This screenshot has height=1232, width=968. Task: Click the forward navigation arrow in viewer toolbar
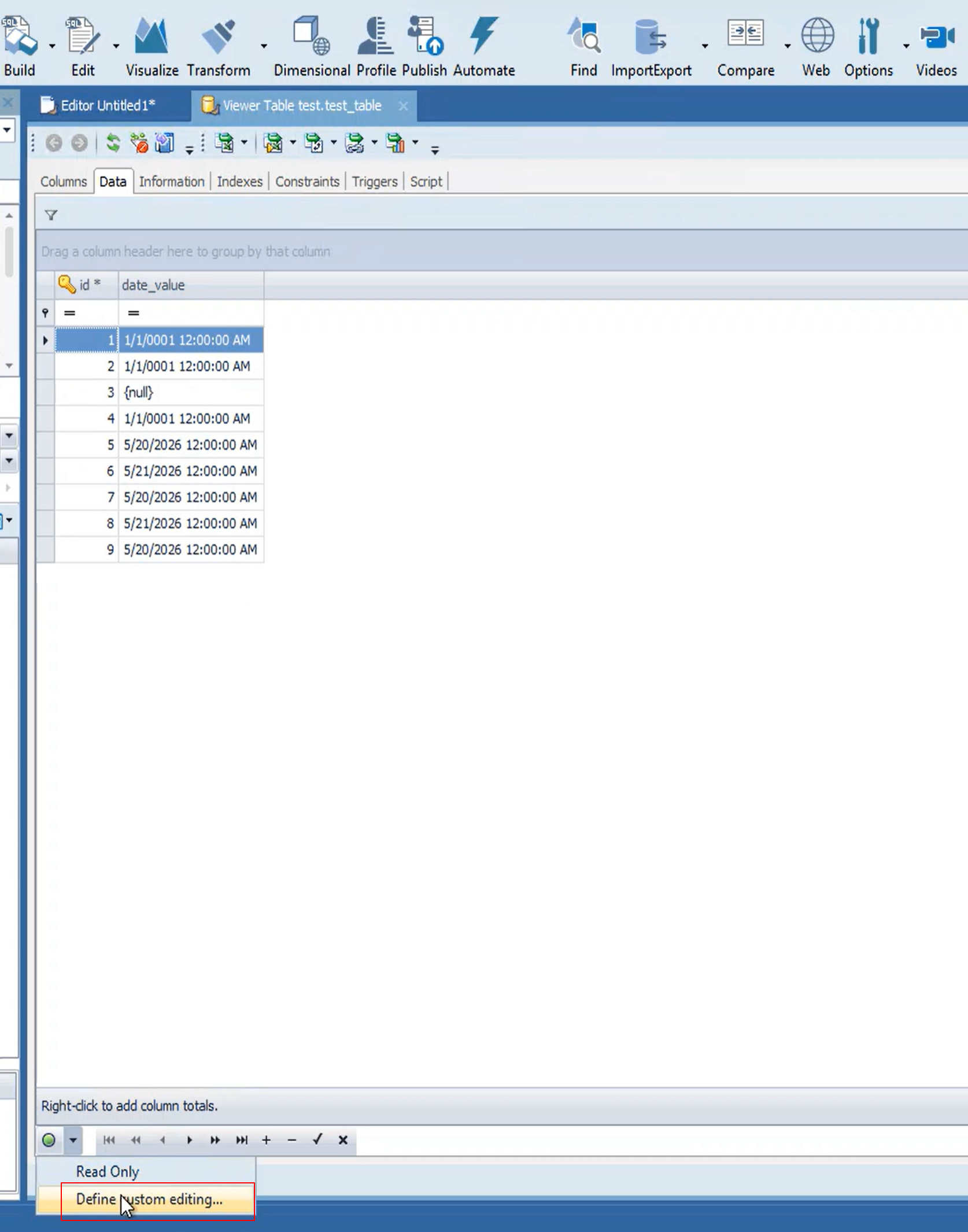pyautogui.click(x=79, y=143)
